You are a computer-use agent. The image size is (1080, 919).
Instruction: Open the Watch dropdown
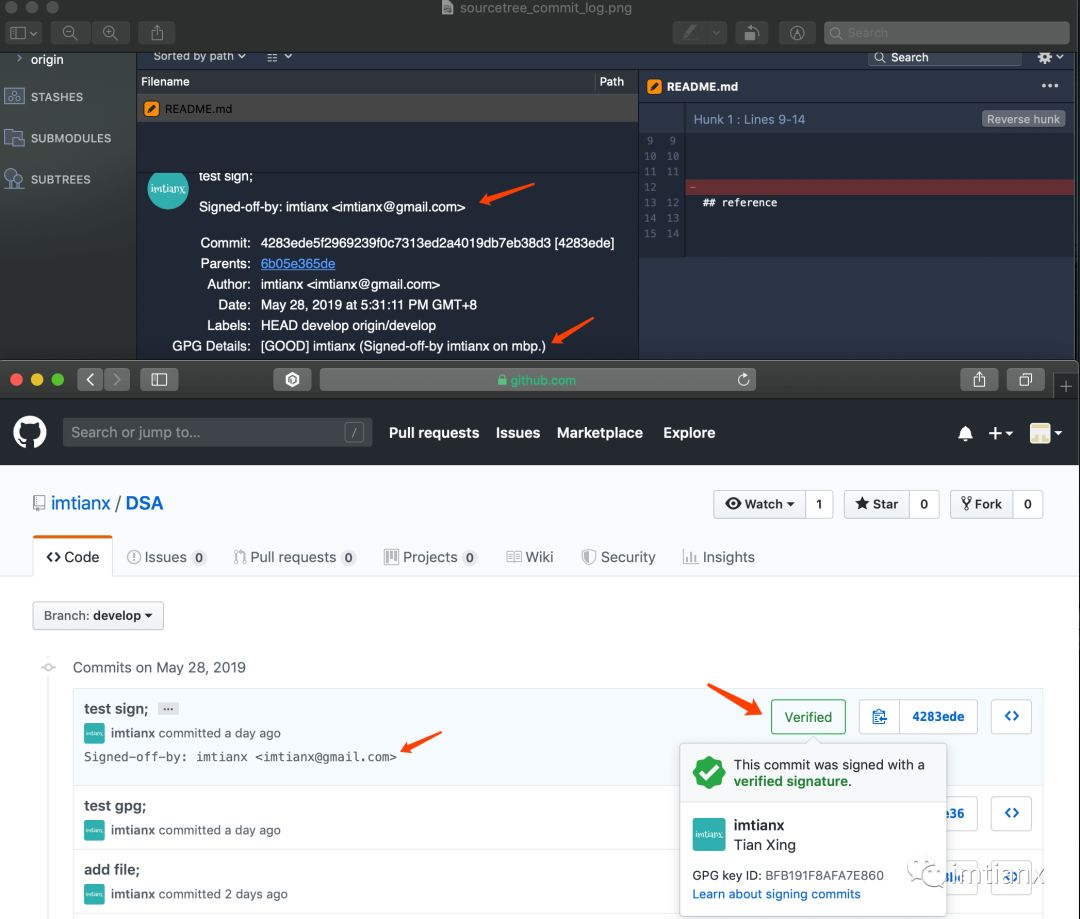(759, 504)
